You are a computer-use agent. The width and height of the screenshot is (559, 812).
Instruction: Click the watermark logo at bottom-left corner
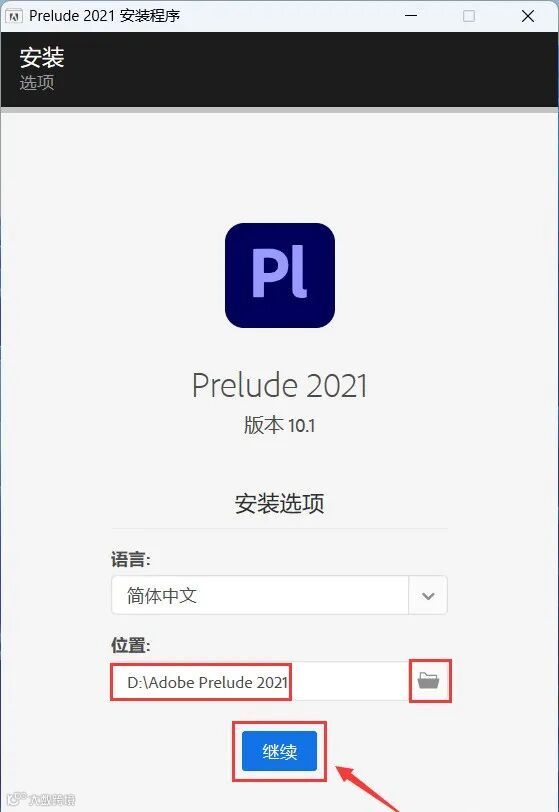41,799
